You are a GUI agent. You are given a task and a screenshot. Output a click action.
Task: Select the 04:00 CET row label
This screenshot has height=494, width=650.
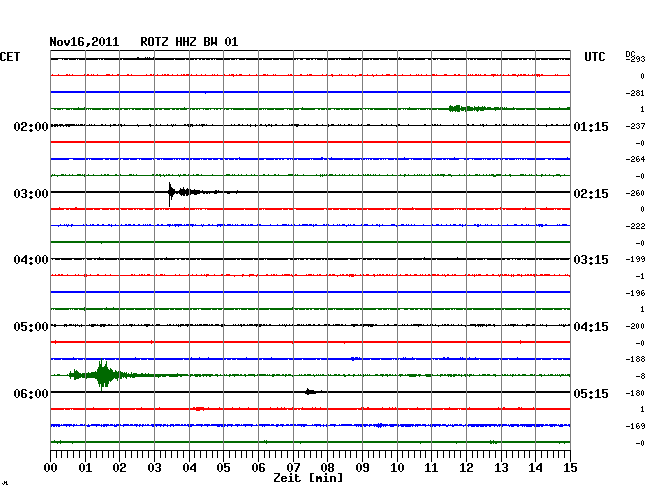(x=31, y=260)
